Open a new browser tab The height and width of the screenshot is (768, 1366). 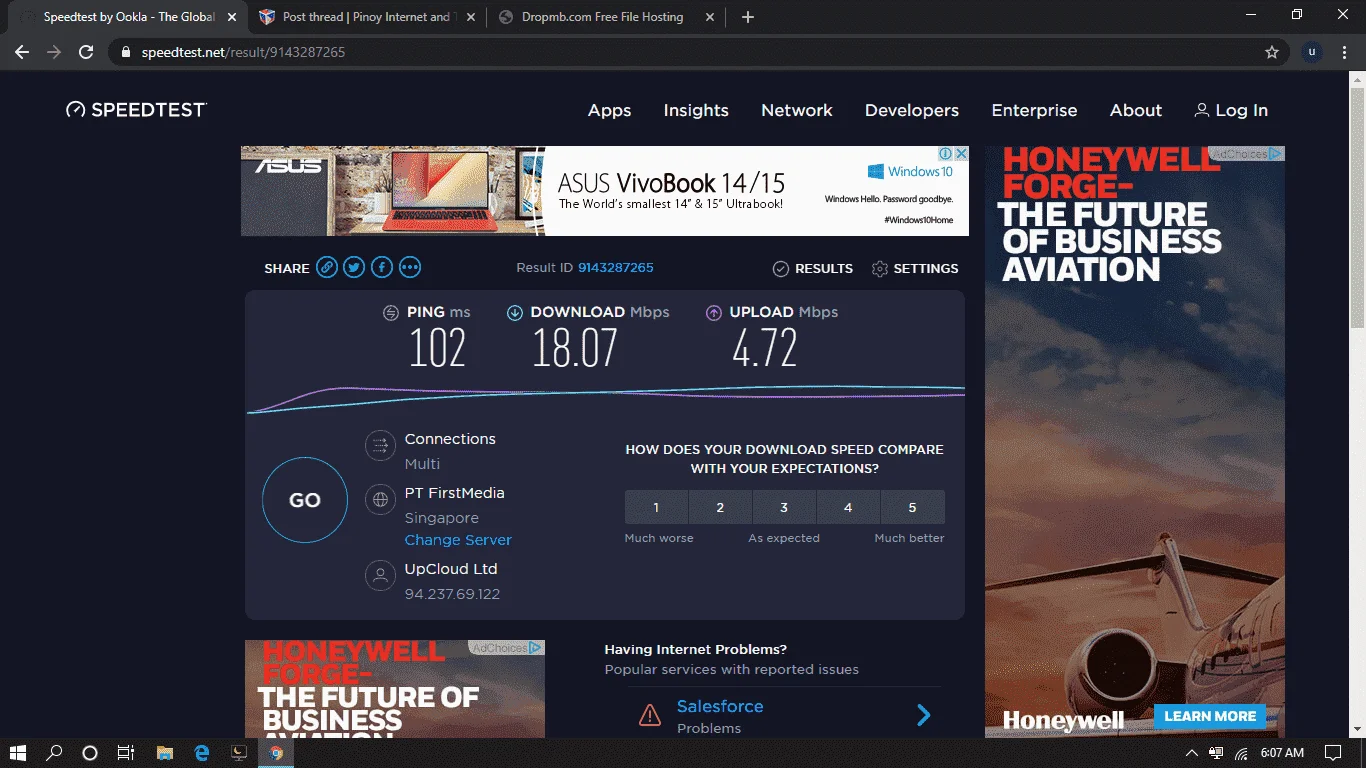pos(748,17)
